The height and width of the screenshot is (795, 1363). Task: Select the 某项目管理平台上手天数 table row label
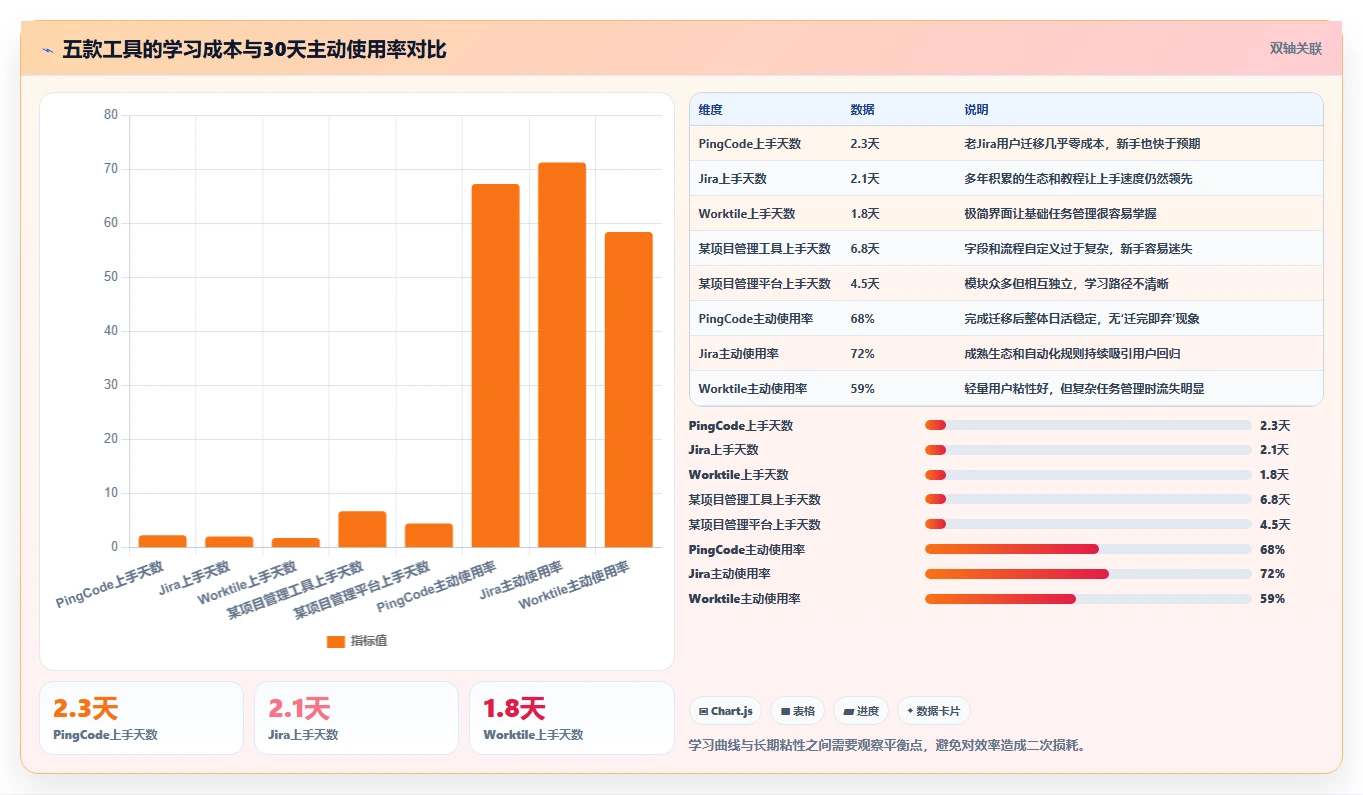tap(764, 284)
